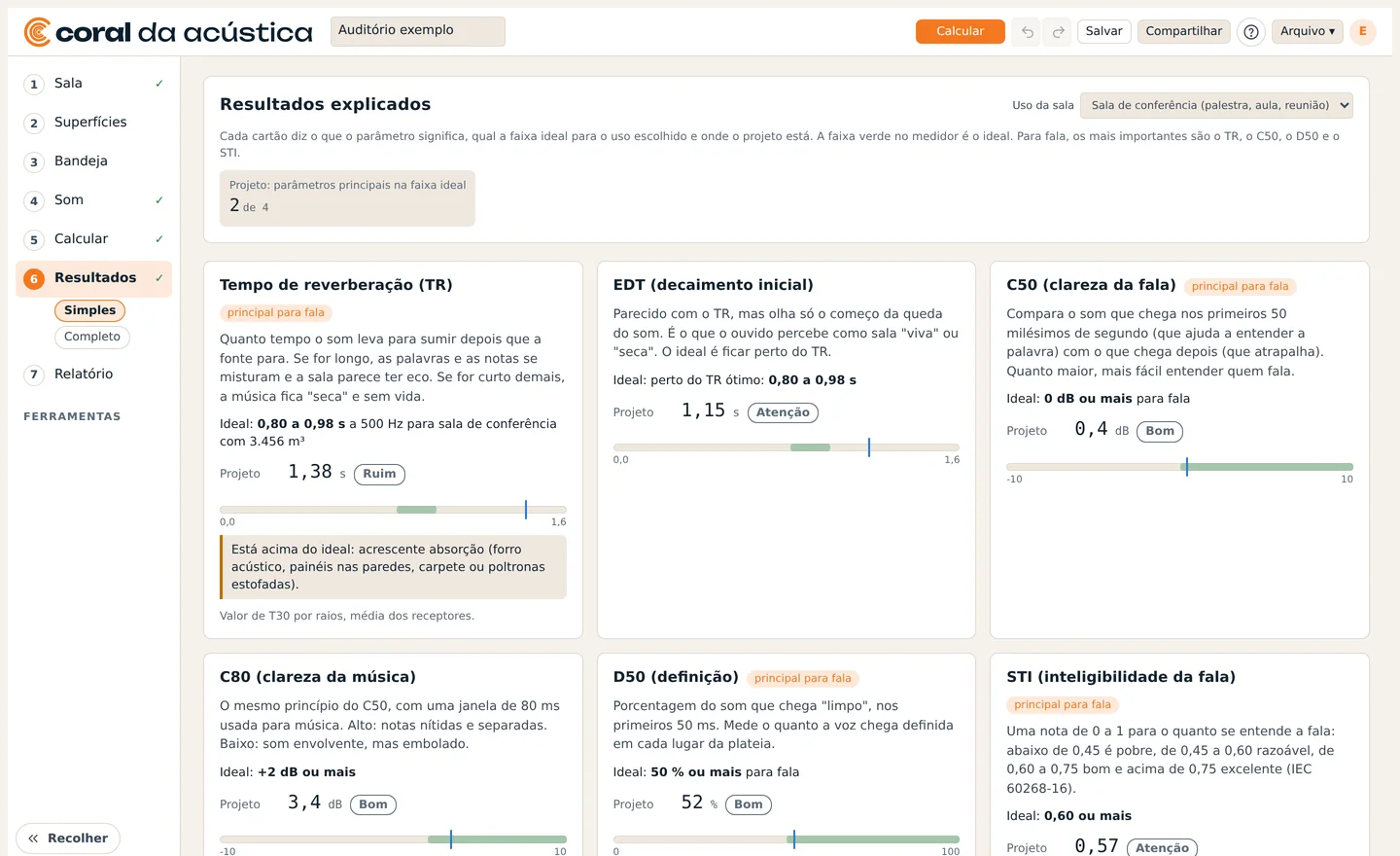This screenshot has width=1400, height=856.
Task: Click the project name field Auditório exemplo
Action: click(x=417, y=31)
